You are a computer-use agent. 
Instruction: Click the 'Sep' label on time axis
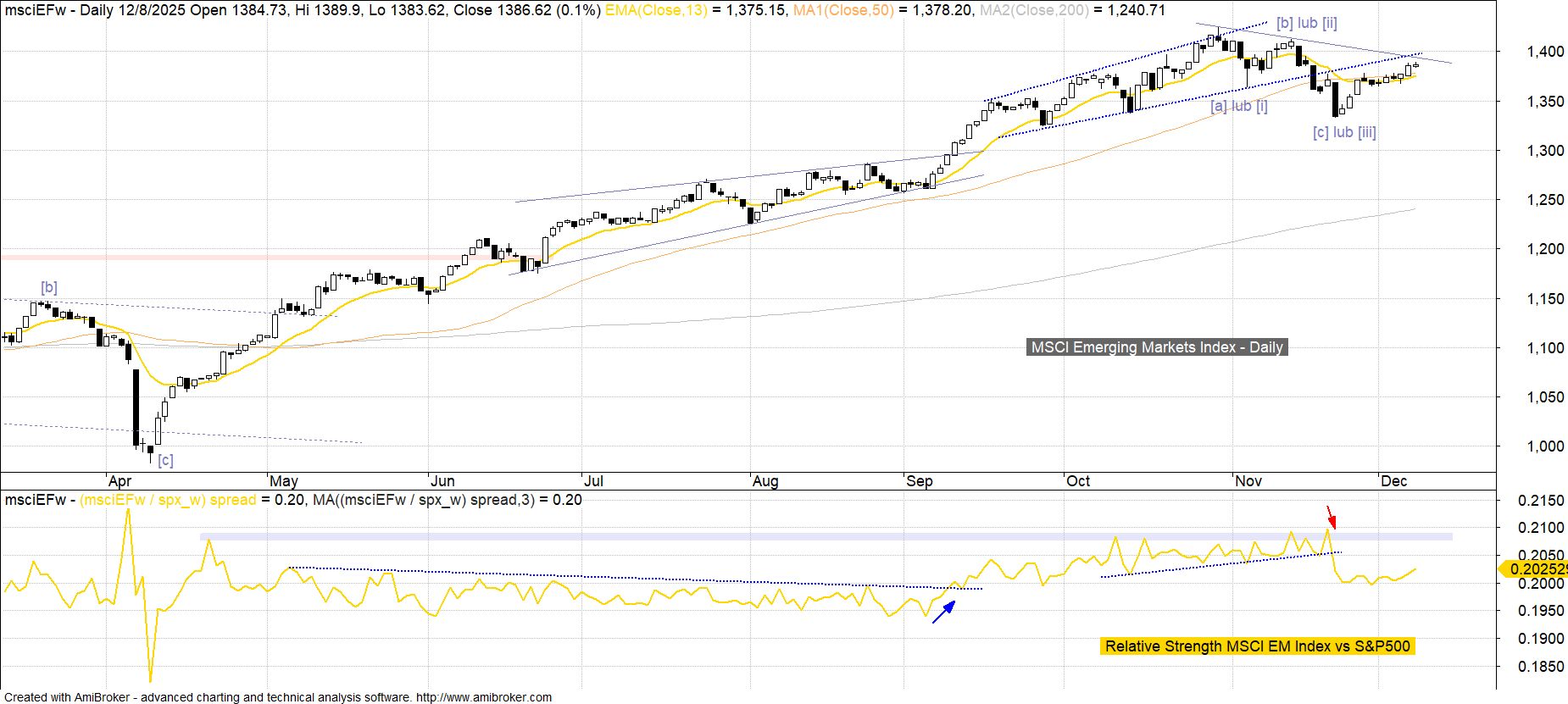[x=919, y=481]
